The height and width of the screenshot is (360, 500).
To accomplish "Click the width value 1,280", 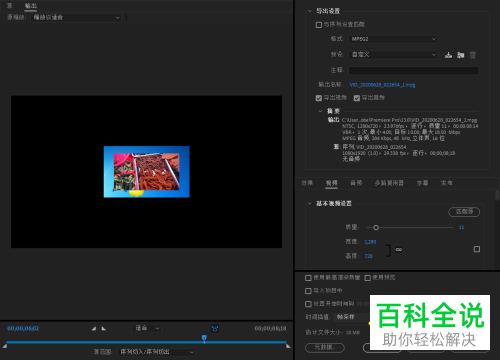I will click(370, 242).
